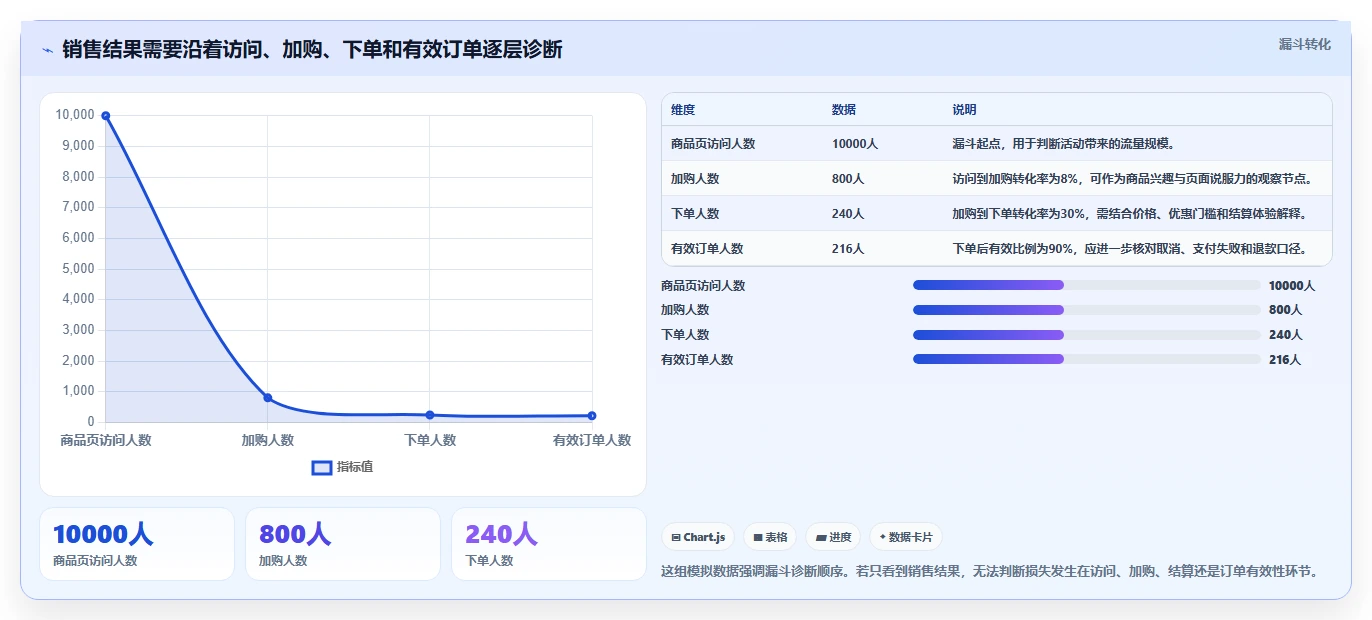
Task: Click the 漏斗转化 tag in header
Action: point(1304,44)
